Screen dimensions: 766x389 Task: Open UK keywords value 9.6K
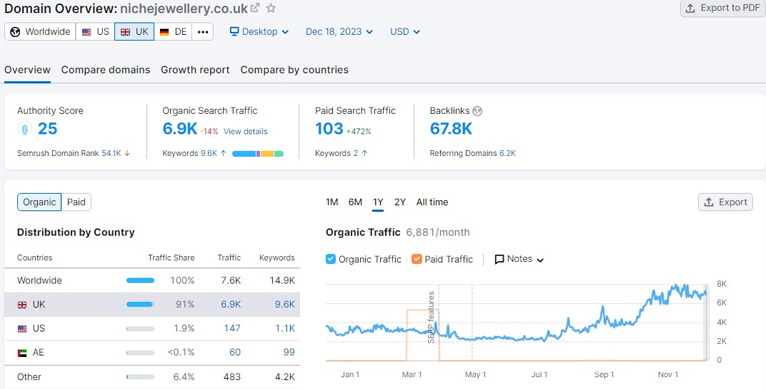[x=284, y=304]
